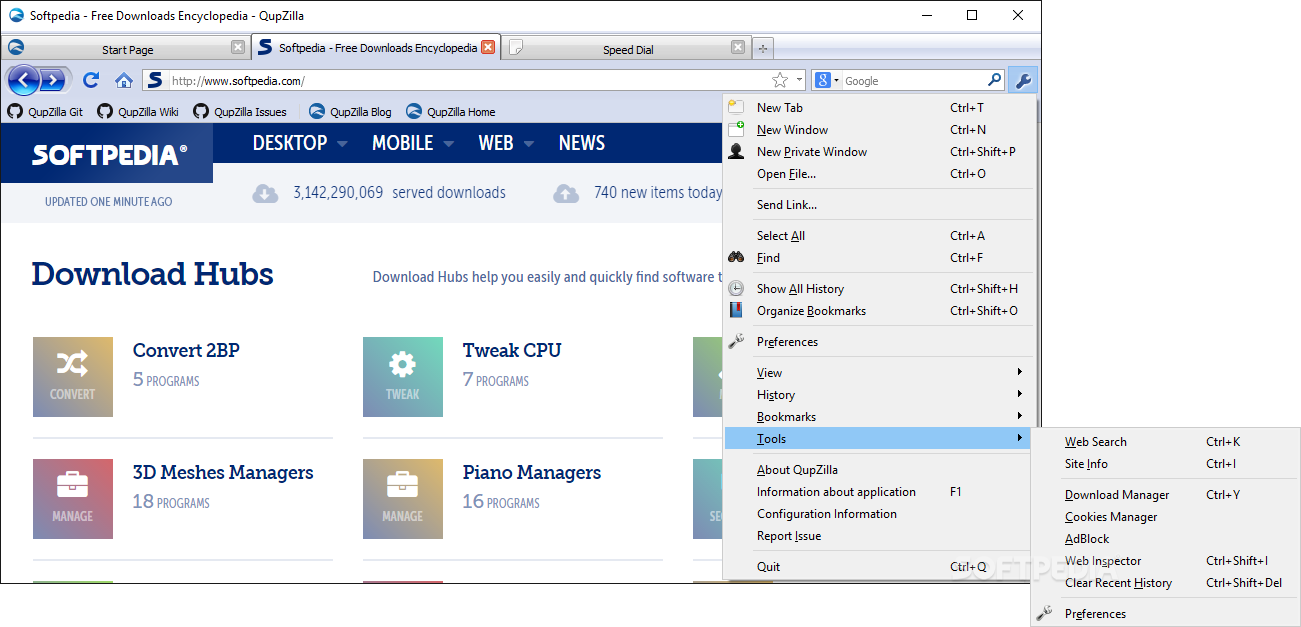Click the Forward navigation arrow

point(53,80)
